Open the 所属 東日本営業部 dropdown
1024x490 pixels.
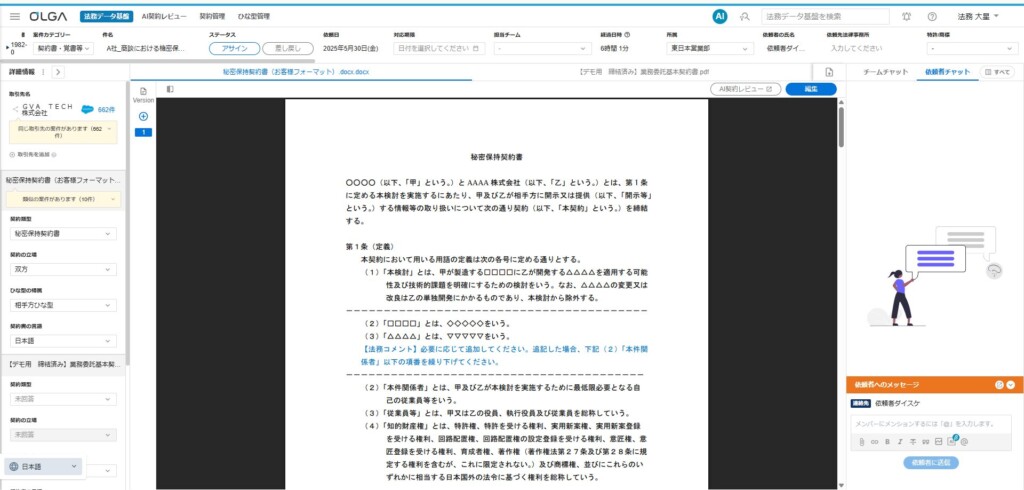click(710, 48)
